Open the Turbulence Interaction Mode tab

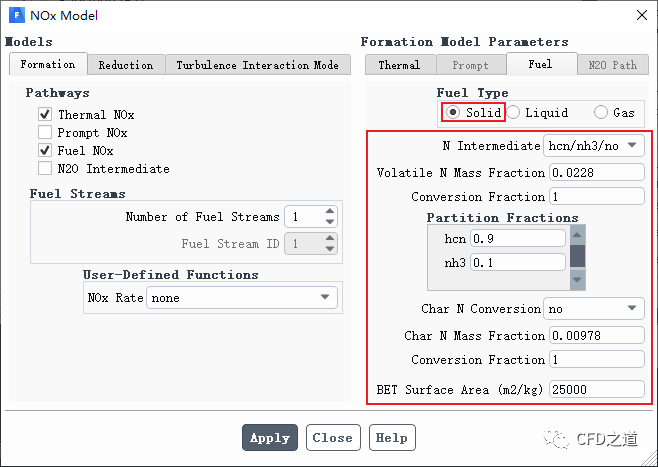(x=257, y=65)
